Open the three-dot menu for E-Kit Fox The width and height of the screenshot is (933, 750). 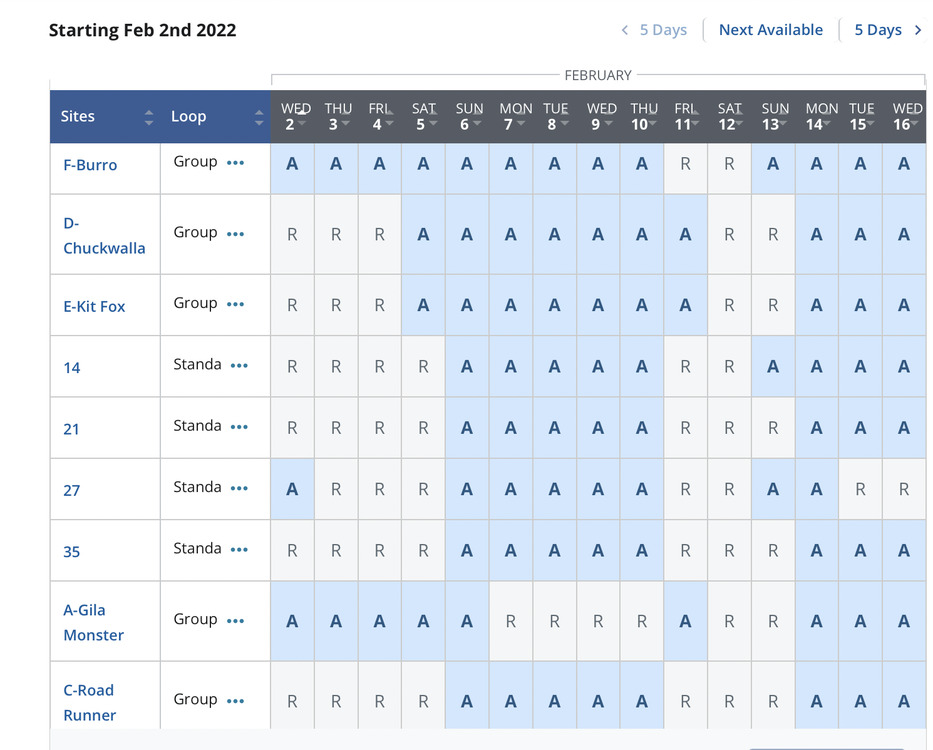tap(235, 304)
